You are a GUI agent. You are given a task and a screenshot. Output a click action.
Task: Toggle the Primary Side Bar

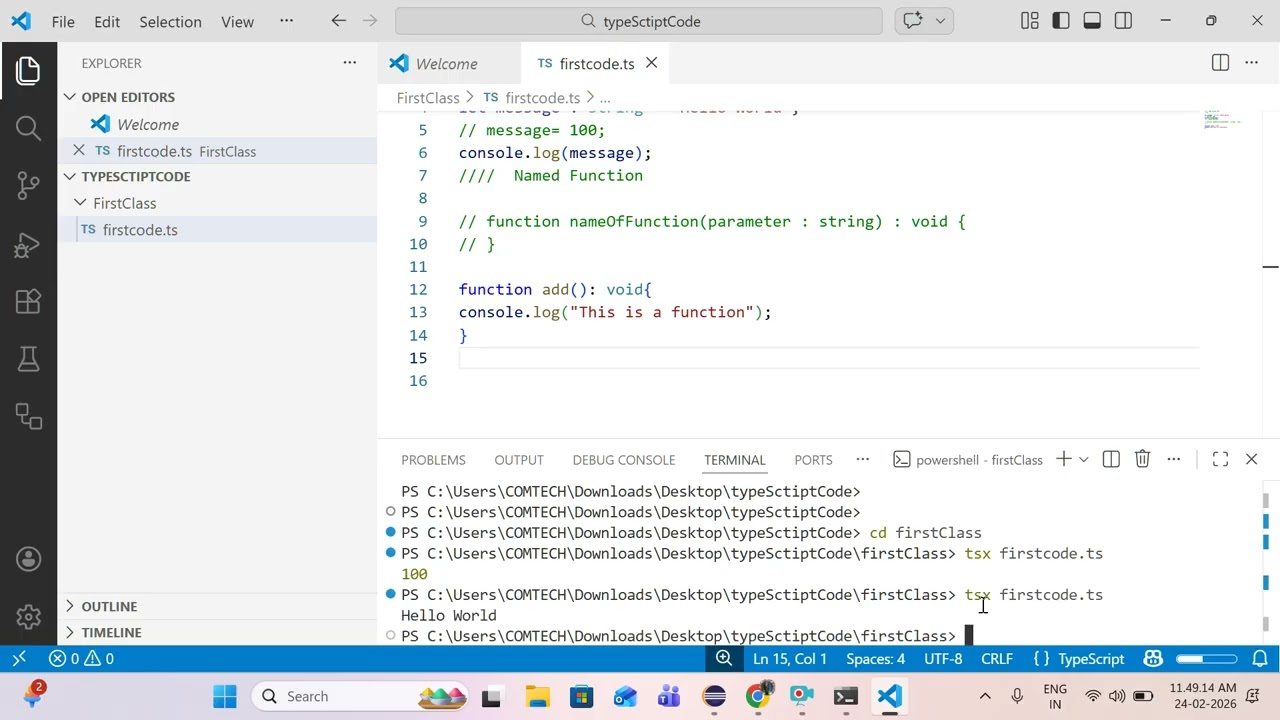coord(1061,21)
